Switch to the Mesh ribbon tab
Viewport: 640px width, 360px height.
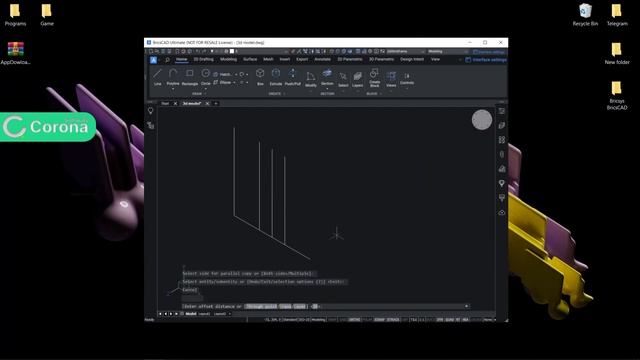pos(268,60)
